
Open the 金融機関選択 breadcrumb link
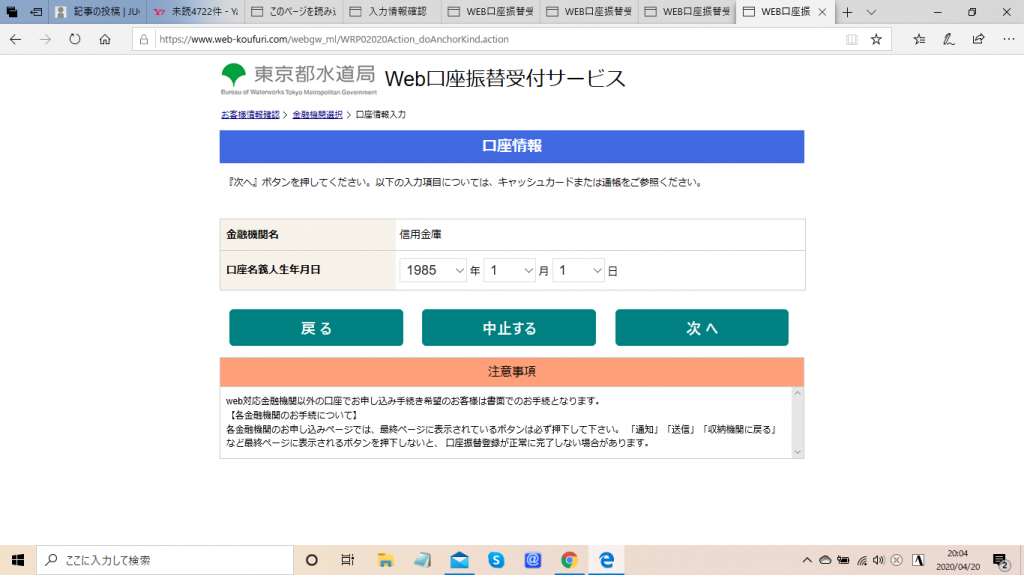click(x=317, y=115)
